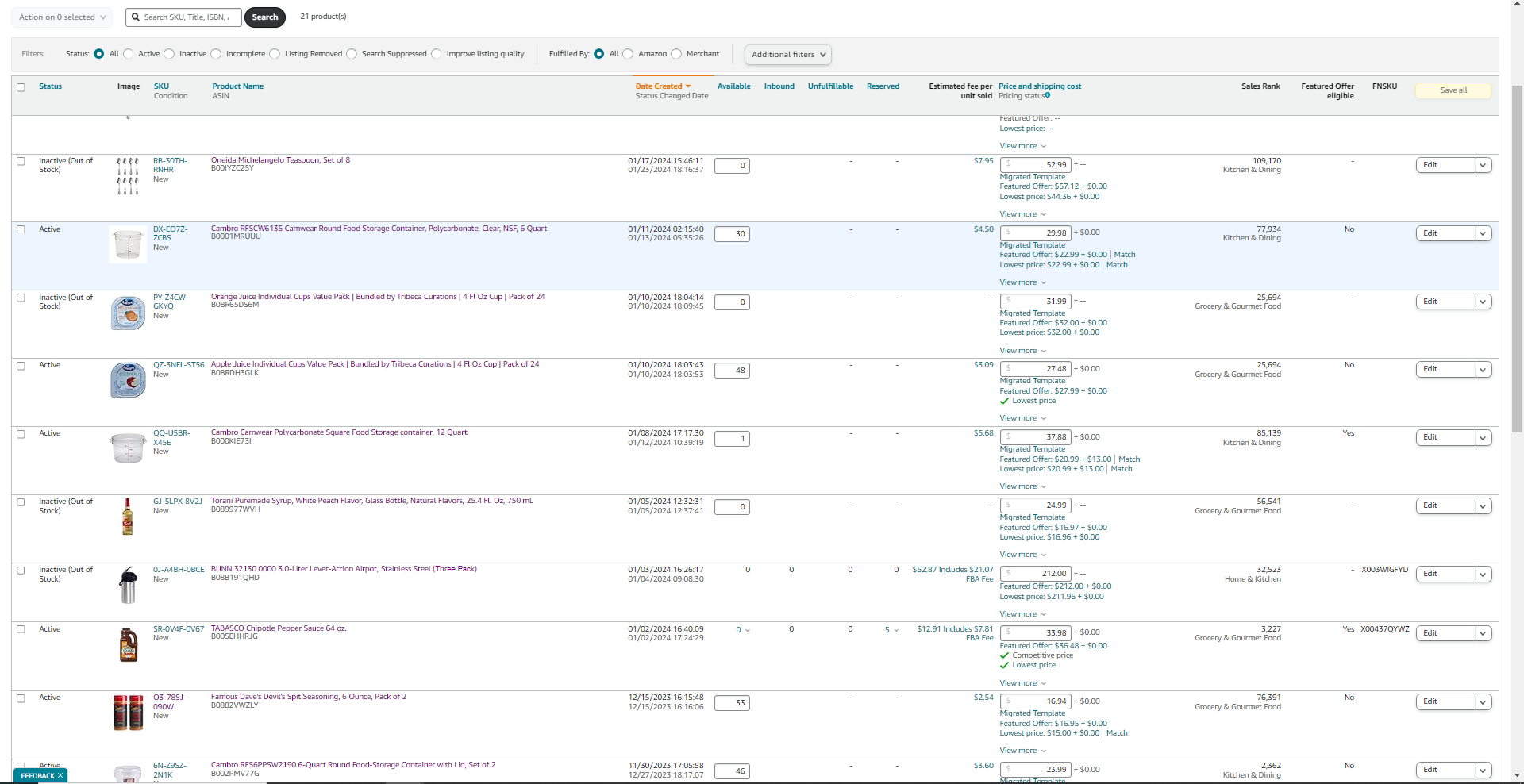Select the Inactive status filter
The width and height of the screenshot is (1524, 784).
169,54
